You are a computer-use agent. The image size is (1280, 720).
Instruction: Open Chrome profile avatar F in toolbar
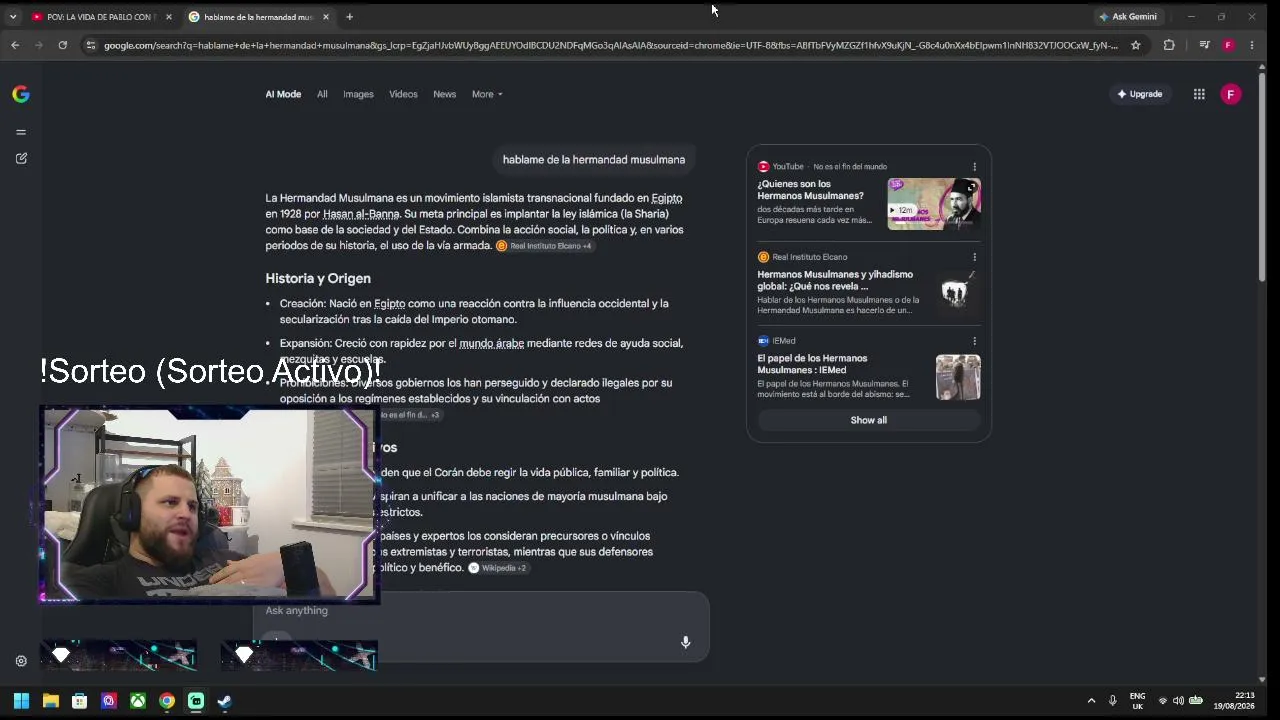(1228, 45)
